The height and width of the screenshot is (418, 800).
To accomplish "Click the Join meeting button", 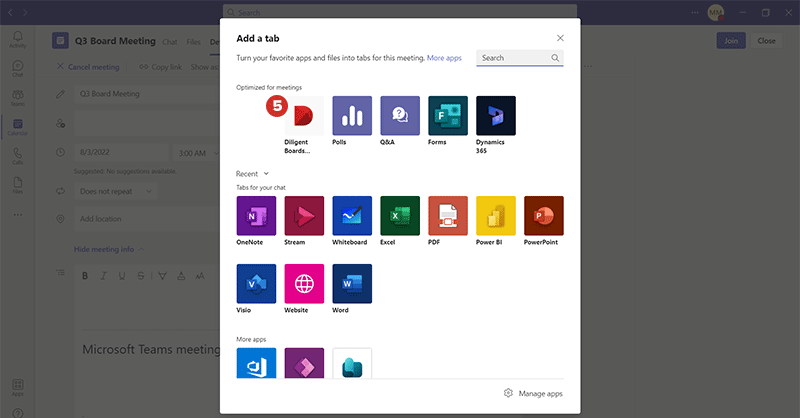I will coord(730,41).
